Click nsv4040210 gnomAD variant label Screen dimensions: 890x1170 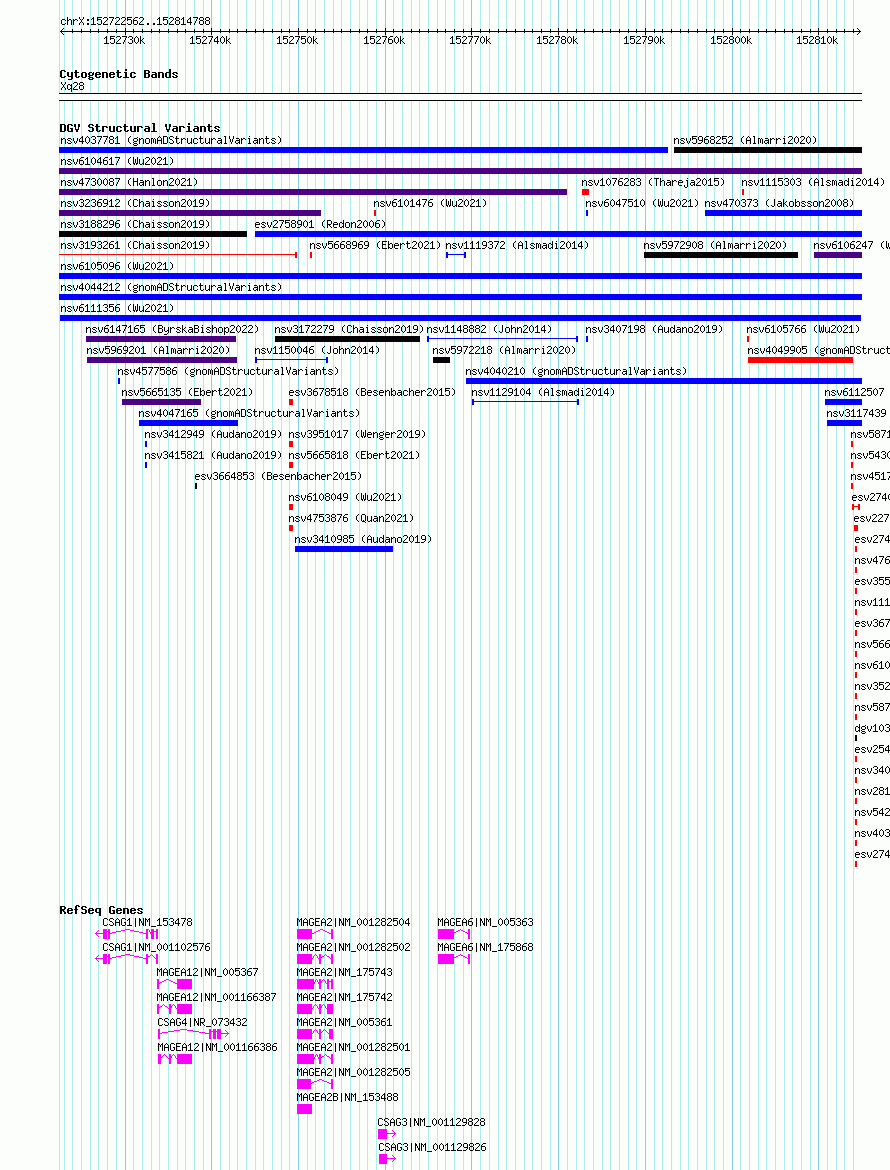(x=576, y=371)
